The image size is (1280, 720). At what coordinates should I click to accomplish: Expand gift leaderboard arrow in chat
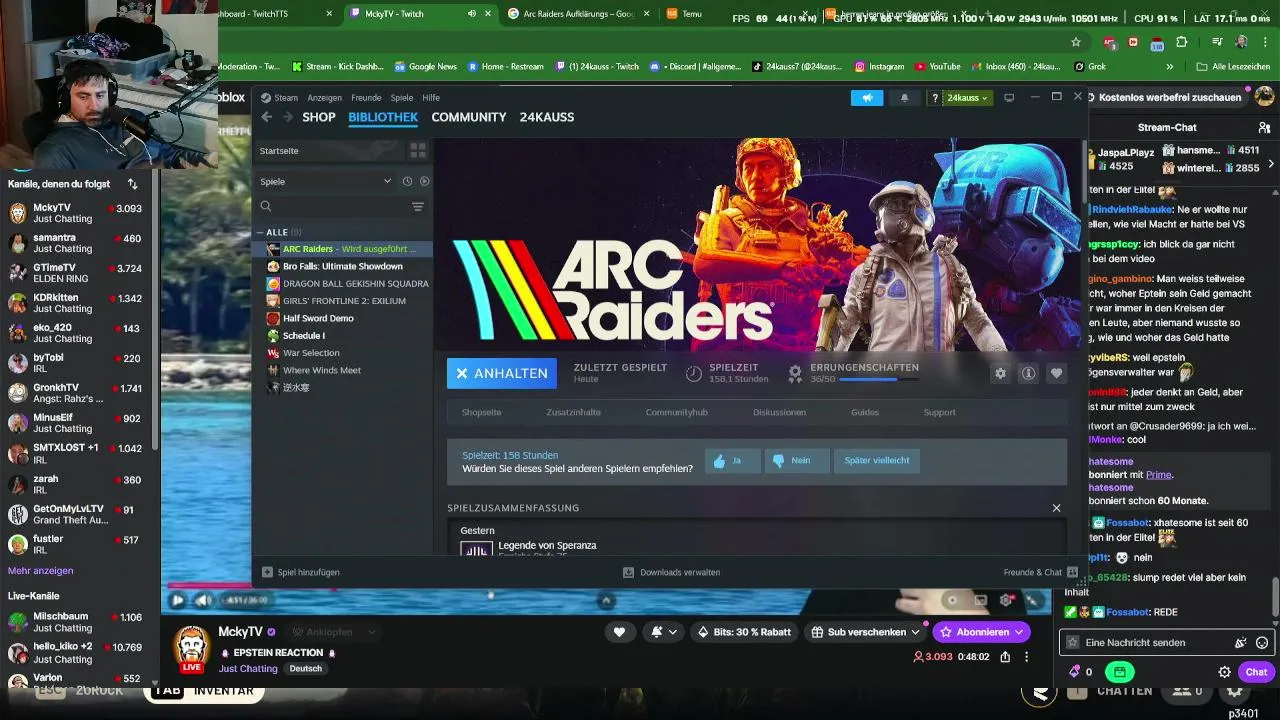1272,163
